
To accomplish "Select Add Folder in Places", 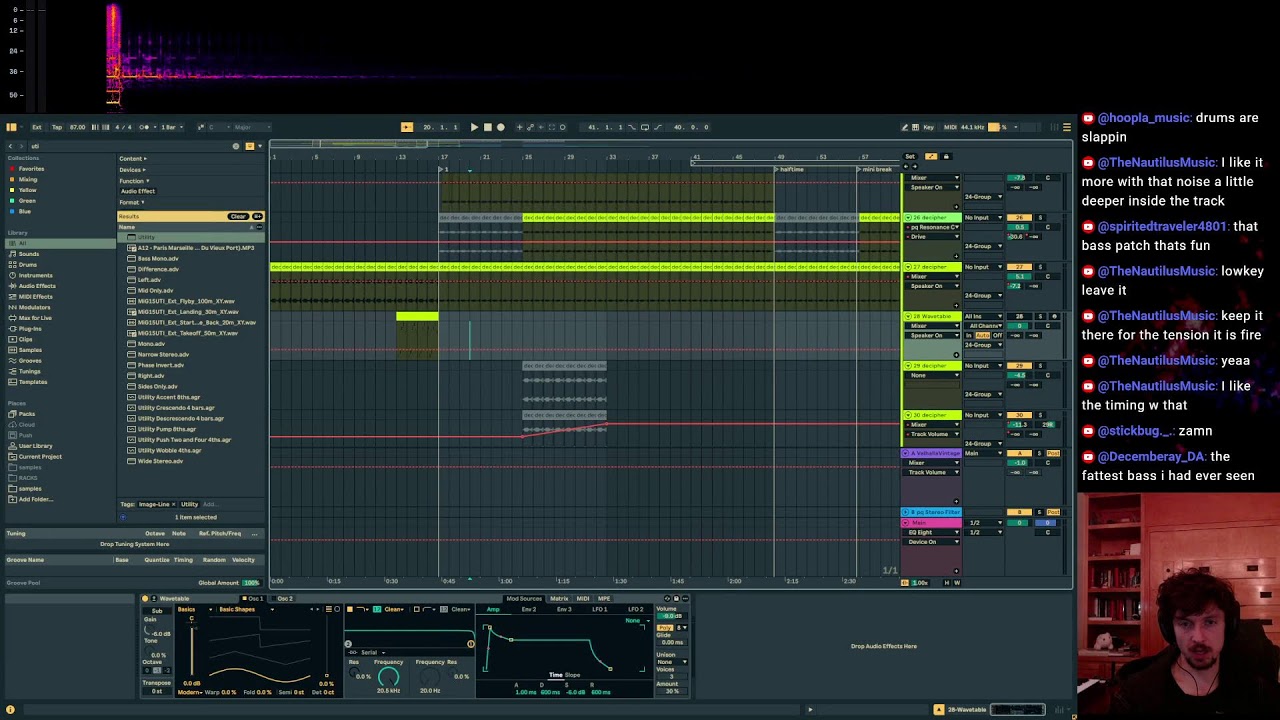I will pos(34,499).
